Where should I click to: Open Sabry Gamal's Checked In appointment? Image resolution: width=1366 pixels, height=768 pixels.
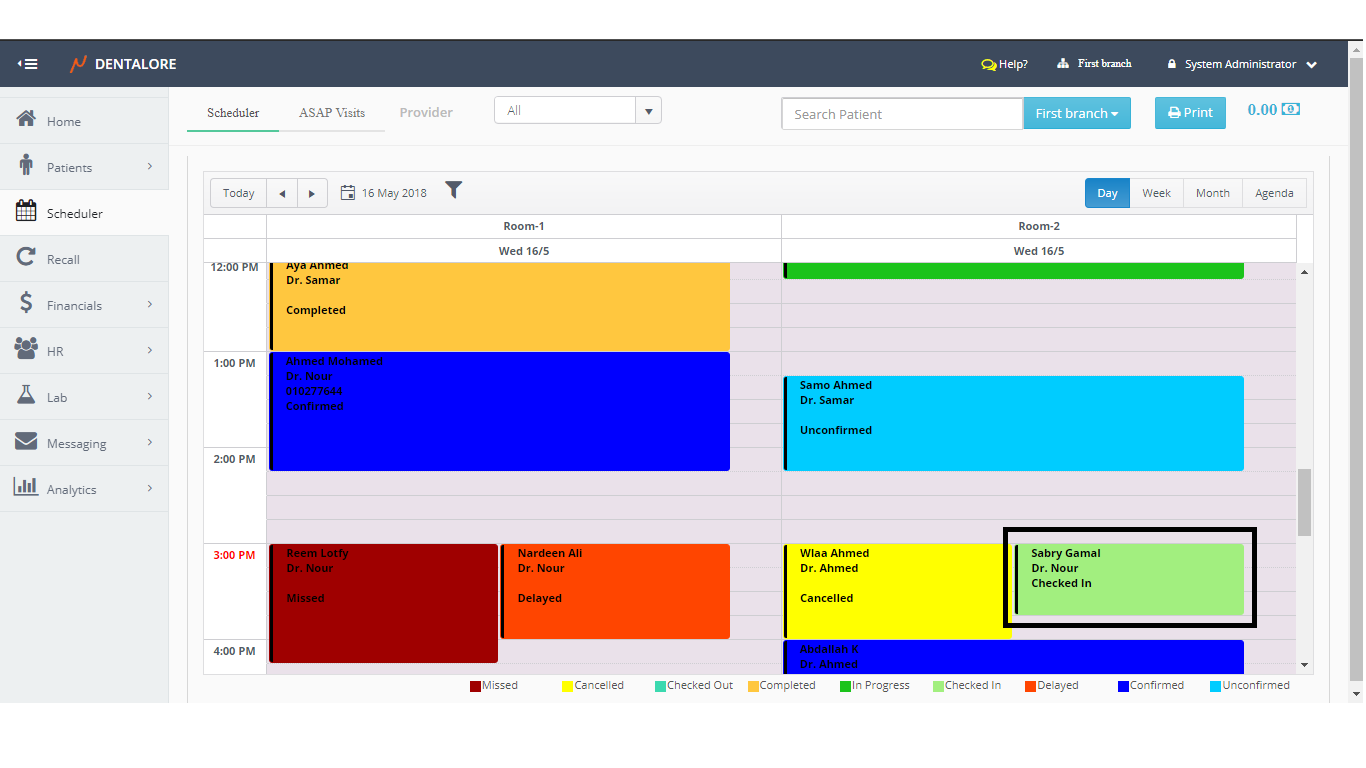pyautogui.click(x=1129, y=580)
